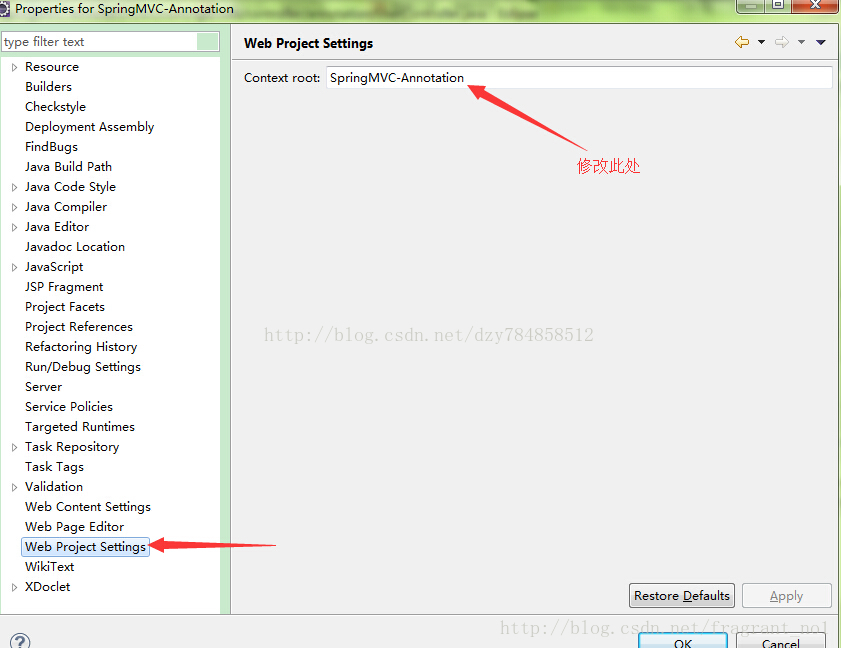Select XDoclet entry
841x648 pixels.
[x=47, y=587]
